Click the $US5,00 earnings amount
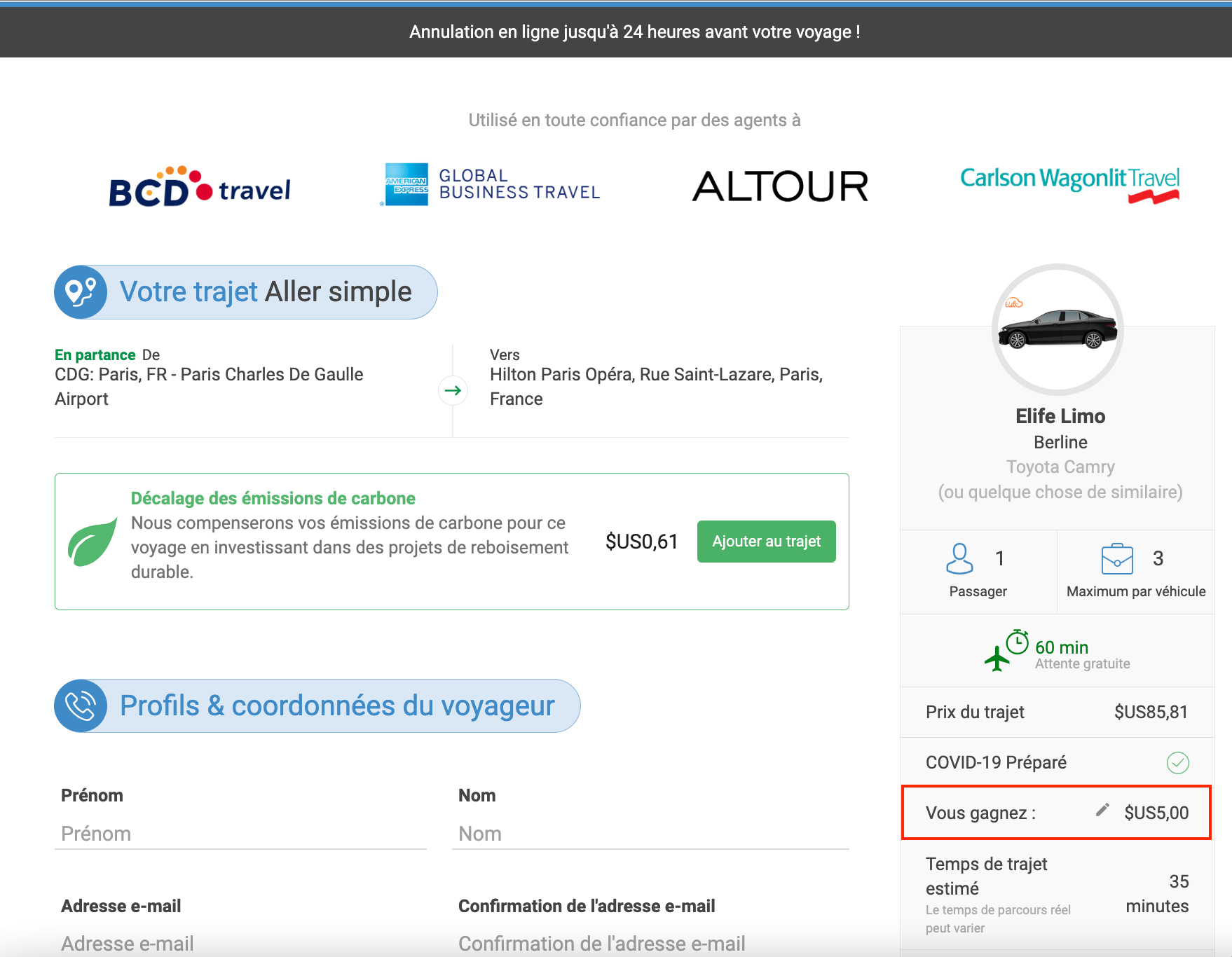 point(1156,813)
